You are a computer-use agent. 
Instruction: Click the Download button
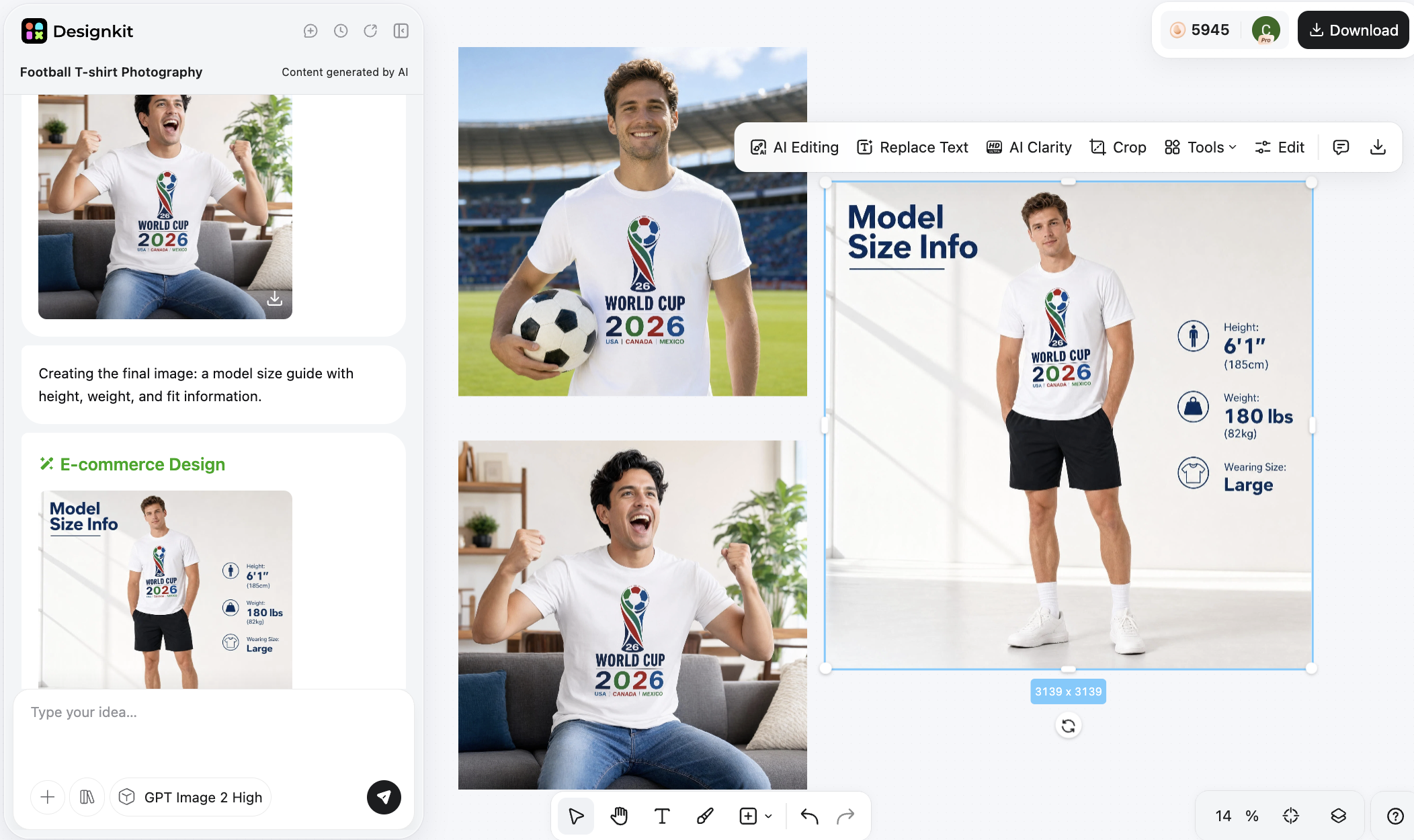coord(1354,30)
